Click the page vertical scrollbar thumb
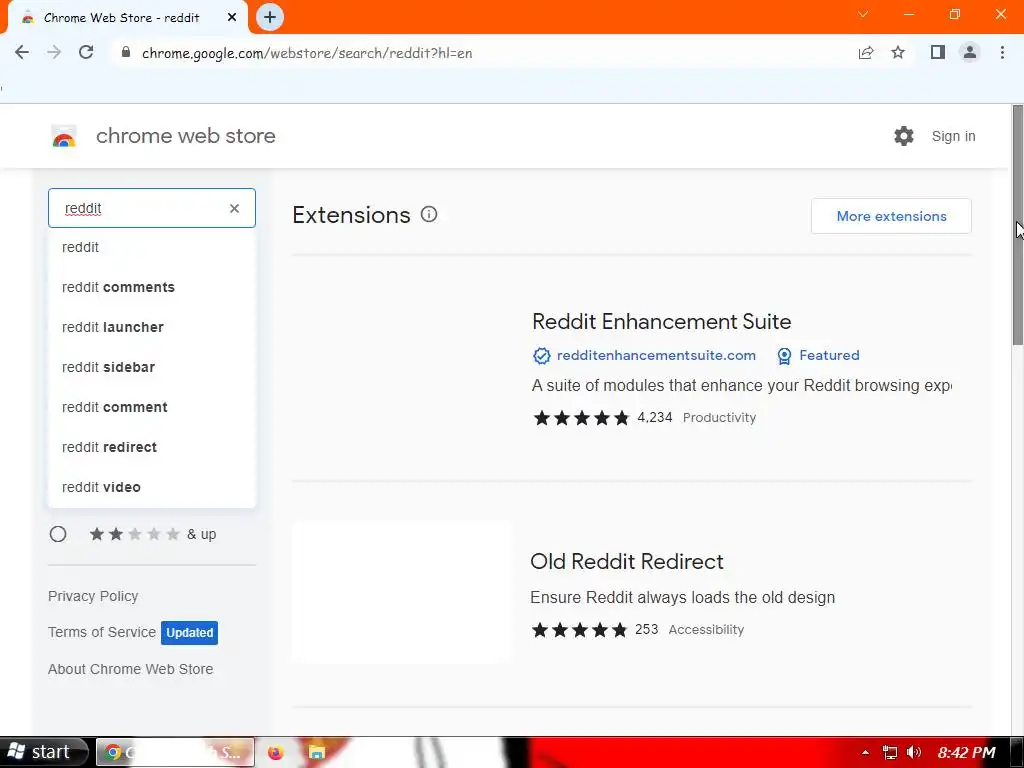This screenshot has width=1024, height=768. tap(1017, 225)
